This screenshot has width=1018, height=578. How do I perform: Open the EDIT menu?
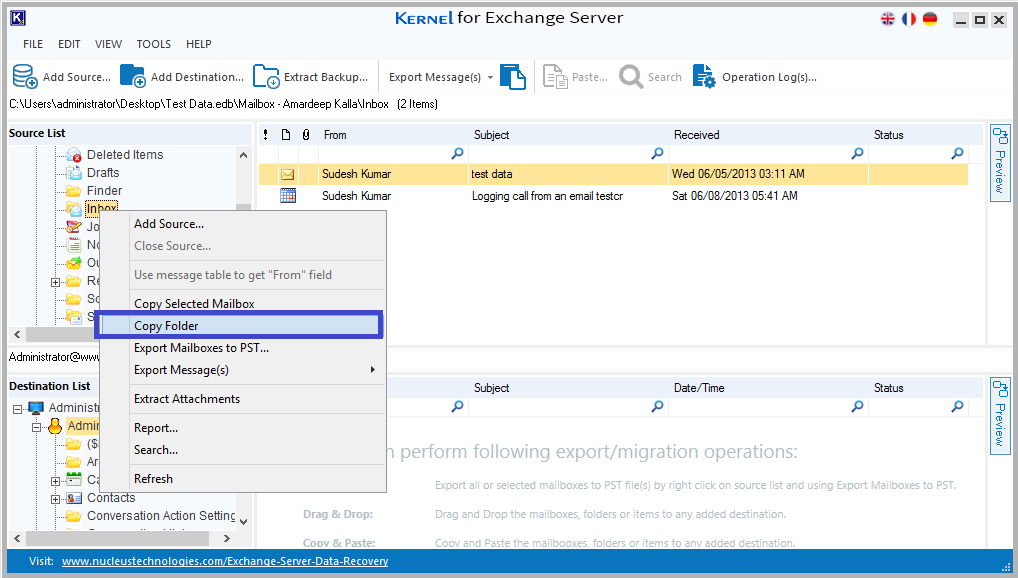coord(69,44)
